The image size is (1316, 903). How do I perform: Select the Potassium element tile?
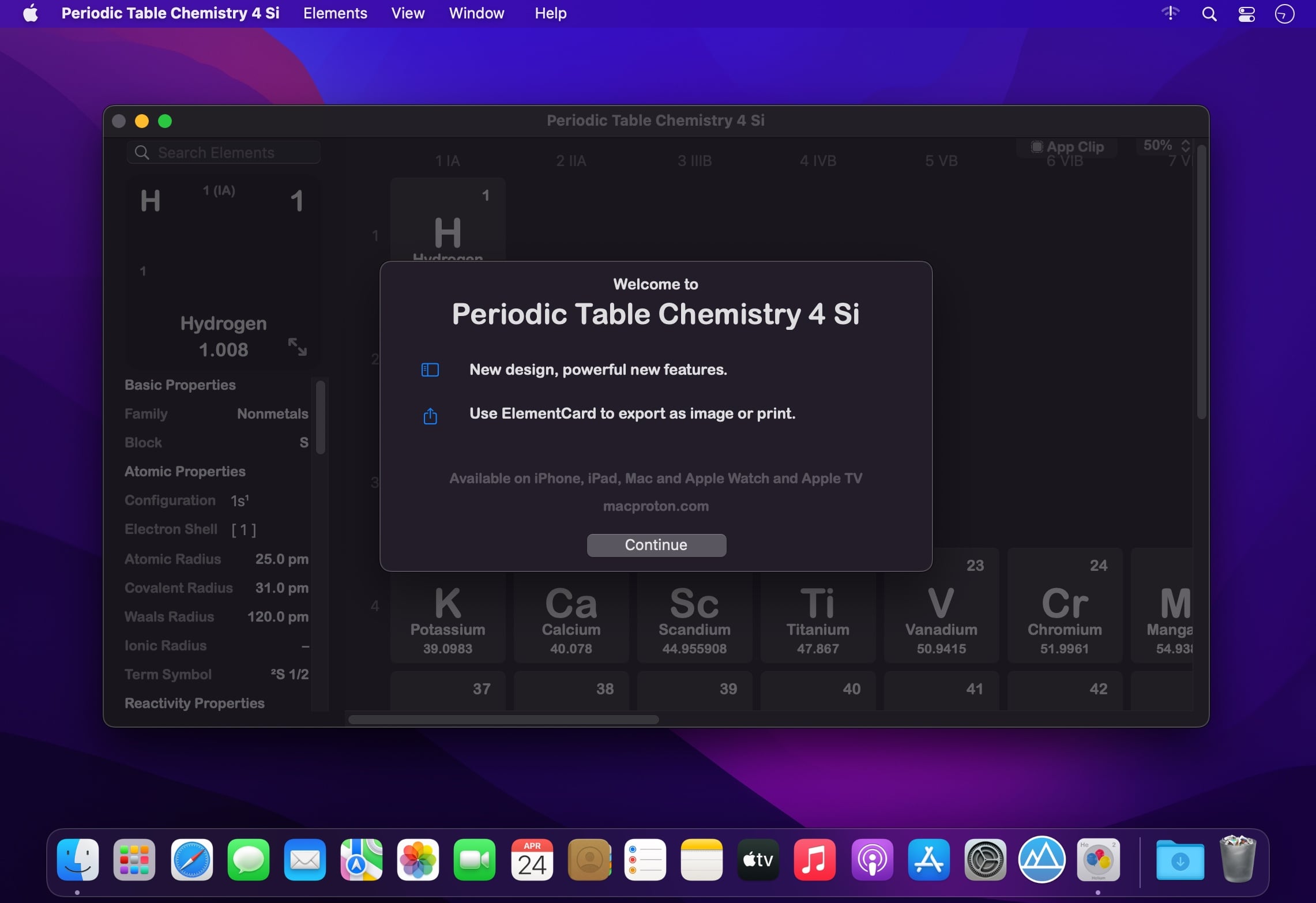click(448, 617)
